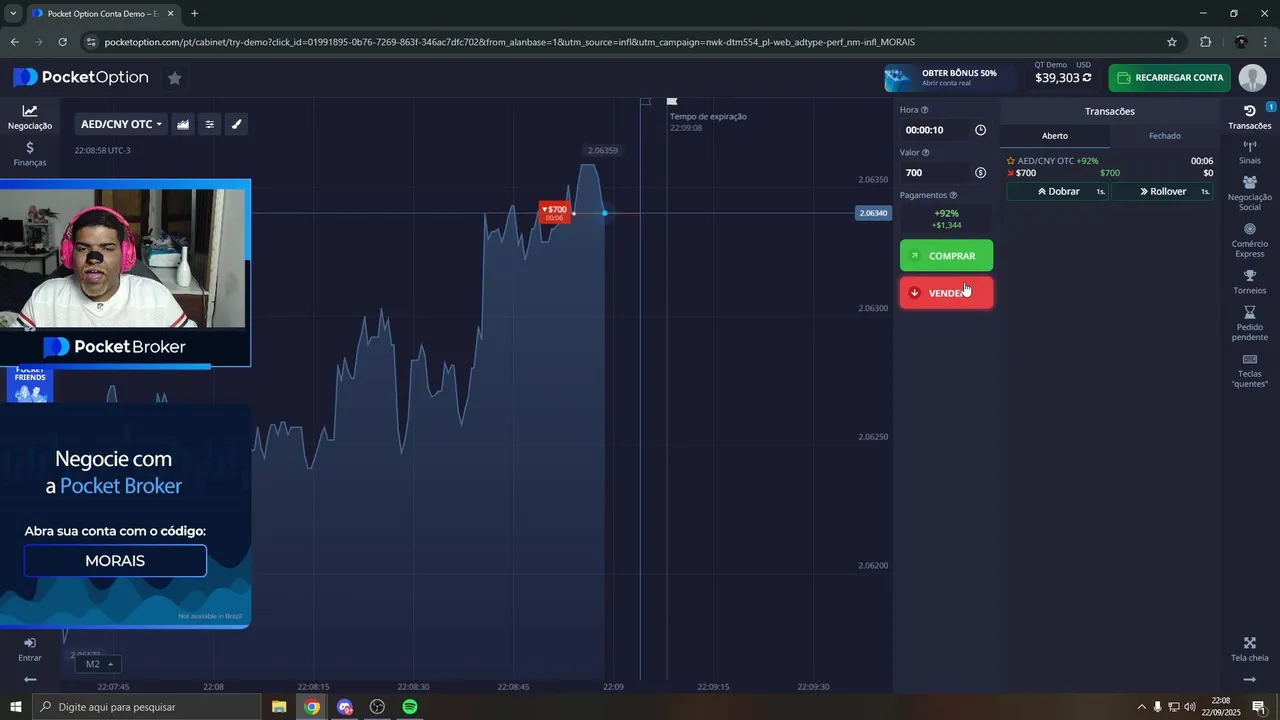This screenshot has height=720, width=1280.
Task: Open the user profile avatar
Action: click(x=1252, y=78)
